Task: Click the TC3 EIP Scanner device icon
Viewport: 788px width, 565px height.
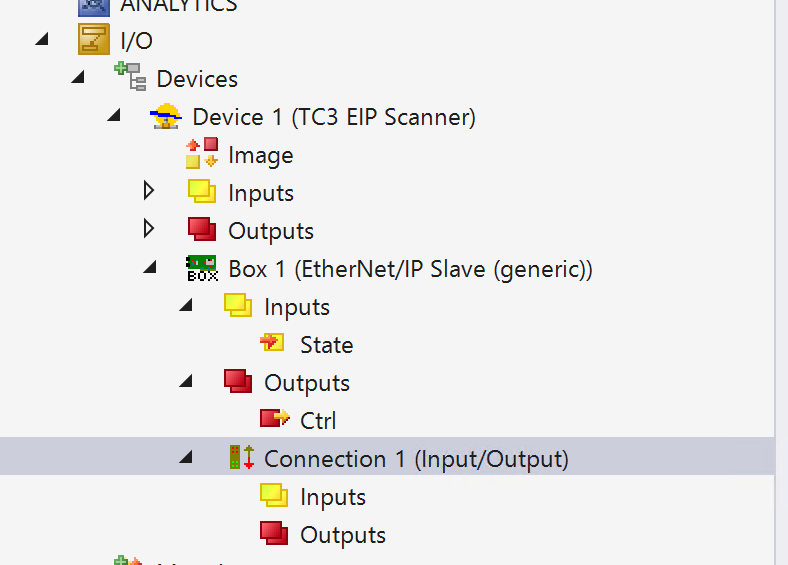Action: pos(166,117)
